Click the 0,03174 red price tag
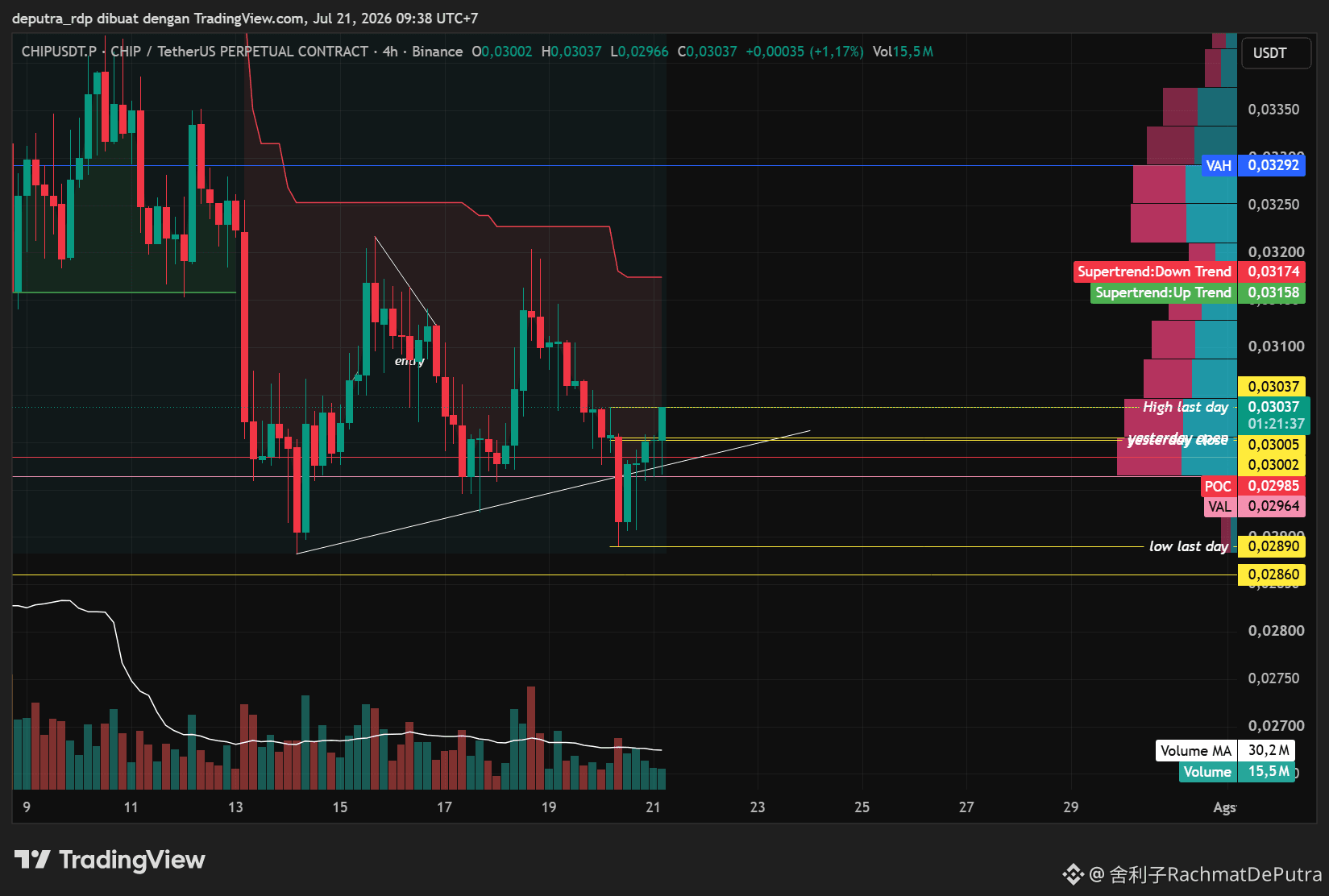 [x=1272, y=272]
